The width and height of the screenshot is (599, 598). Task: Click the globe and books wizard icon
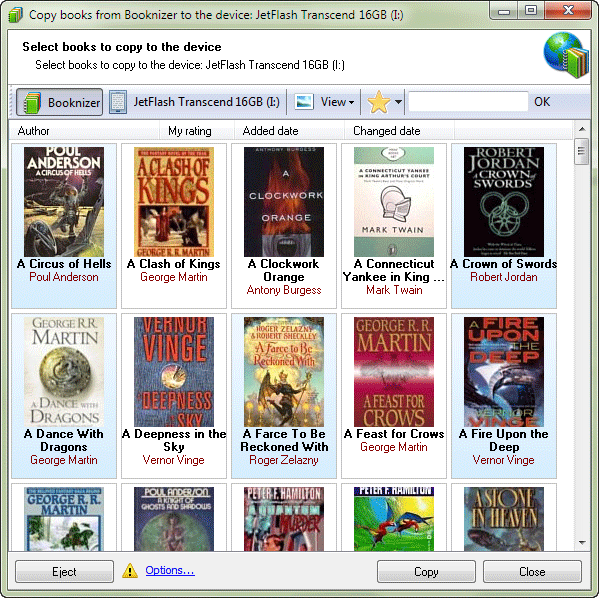566,55
